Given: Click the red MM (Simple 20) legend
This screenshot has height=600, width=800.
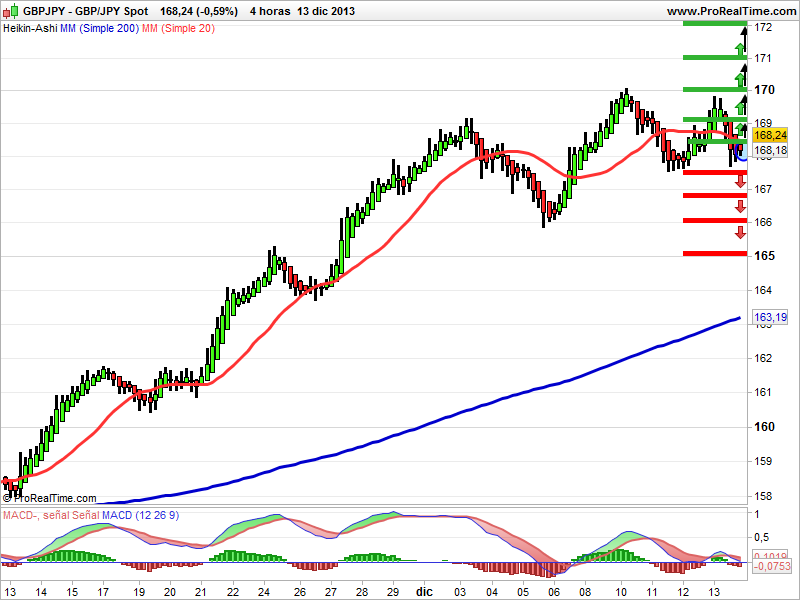Looking at the screenshot, I should click(x=178, y=28).
